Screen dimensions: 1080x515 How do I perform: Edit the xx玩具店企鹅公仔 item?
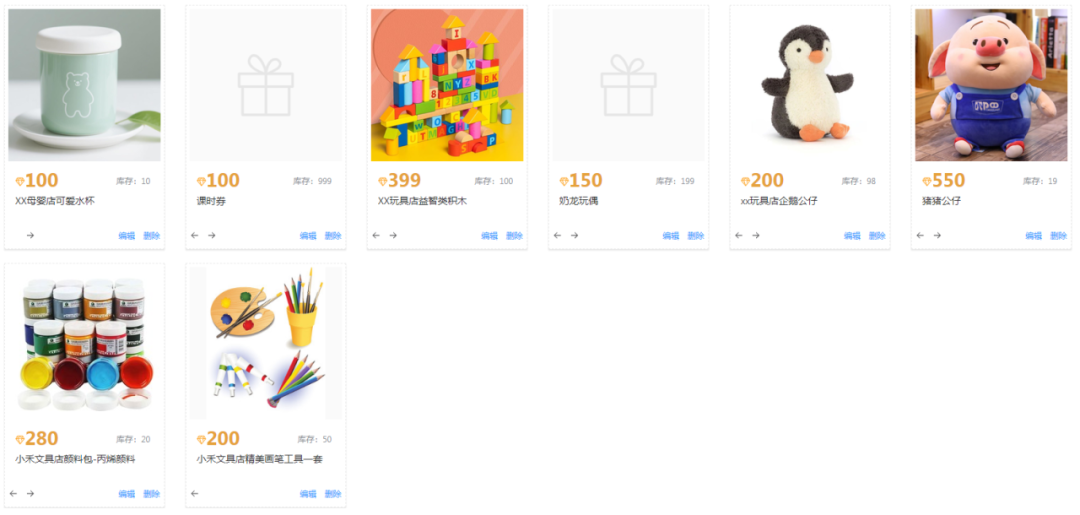(x=852, y=235)
